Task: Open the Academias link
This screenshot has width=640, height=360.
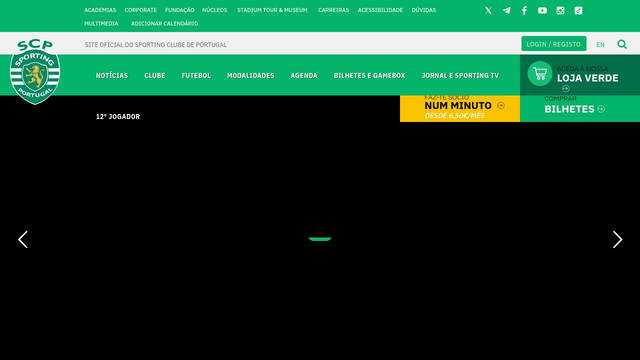Action: pos(100,10)
